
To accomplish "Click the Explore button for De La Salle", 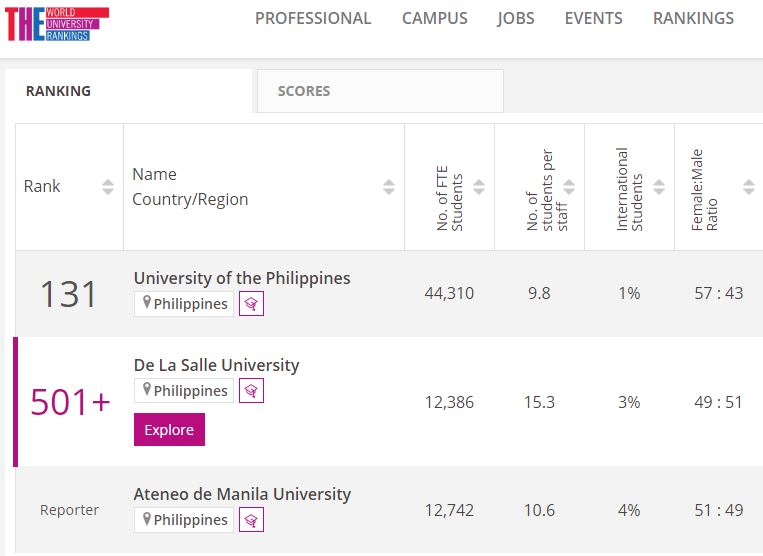I will pyautogui.click(x=169, y=430).
